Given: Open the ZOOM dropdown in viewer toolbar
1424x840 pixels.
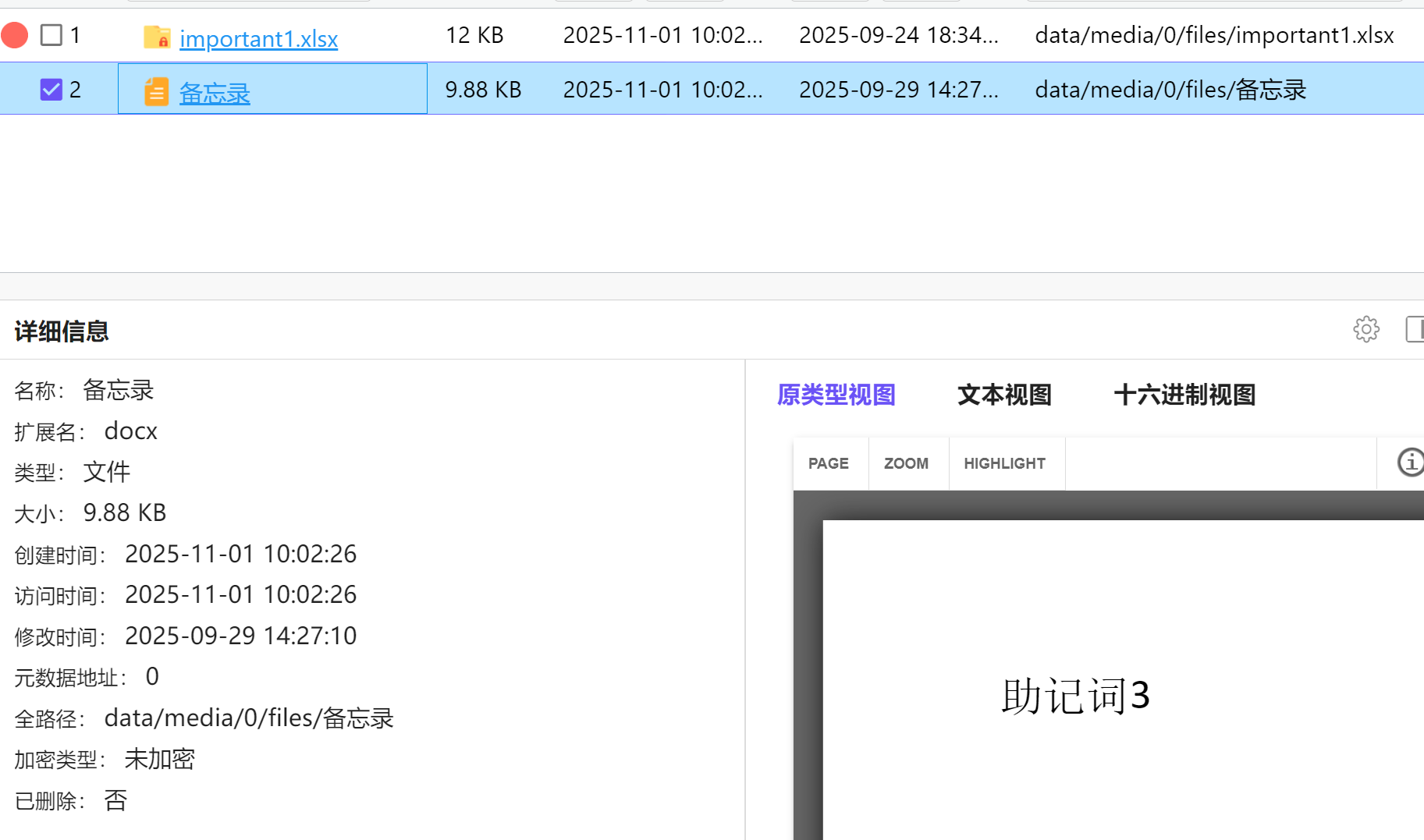Looking at the screenshot, I should pyautogui.click(x=906, y=463).
